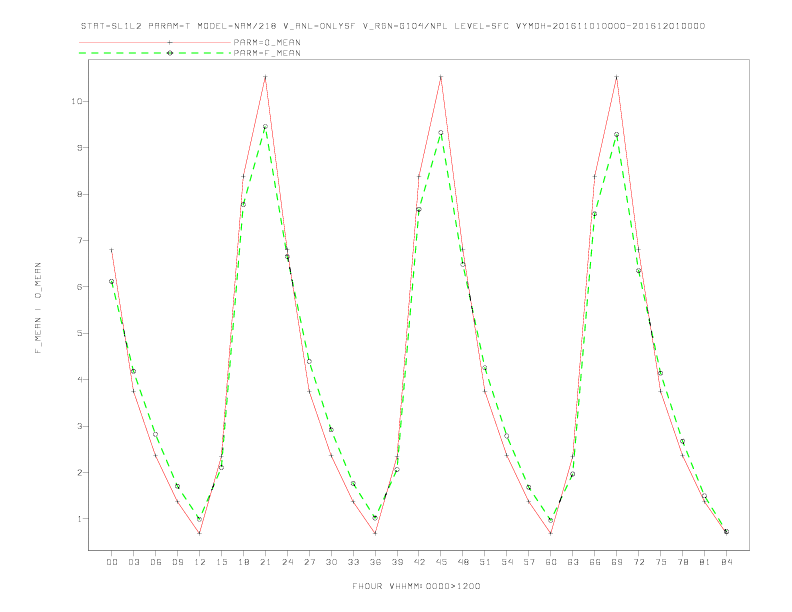Click x-axis tick label 78
The image size is (792, 612).
coord(682,562)
